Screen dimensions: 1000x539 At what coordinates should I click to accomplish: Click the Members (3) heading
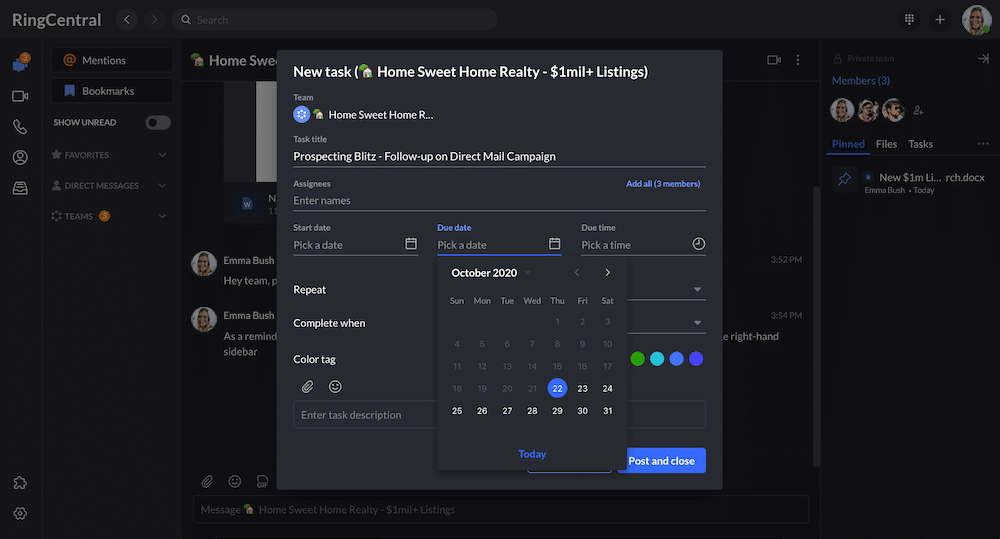pos(860,81)
